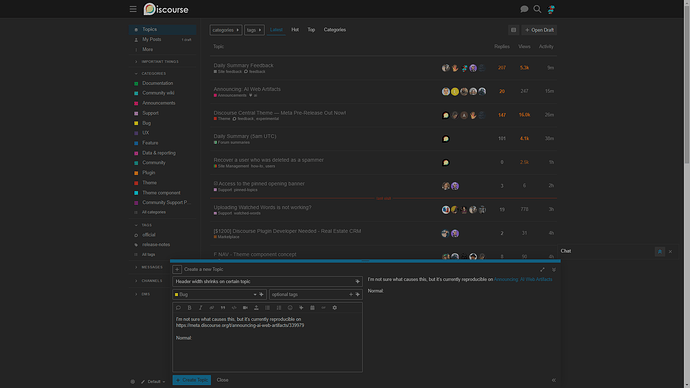Screen dimensions: 690x388
Task: Click the Discourse logo
Action: tap(166, 9)
